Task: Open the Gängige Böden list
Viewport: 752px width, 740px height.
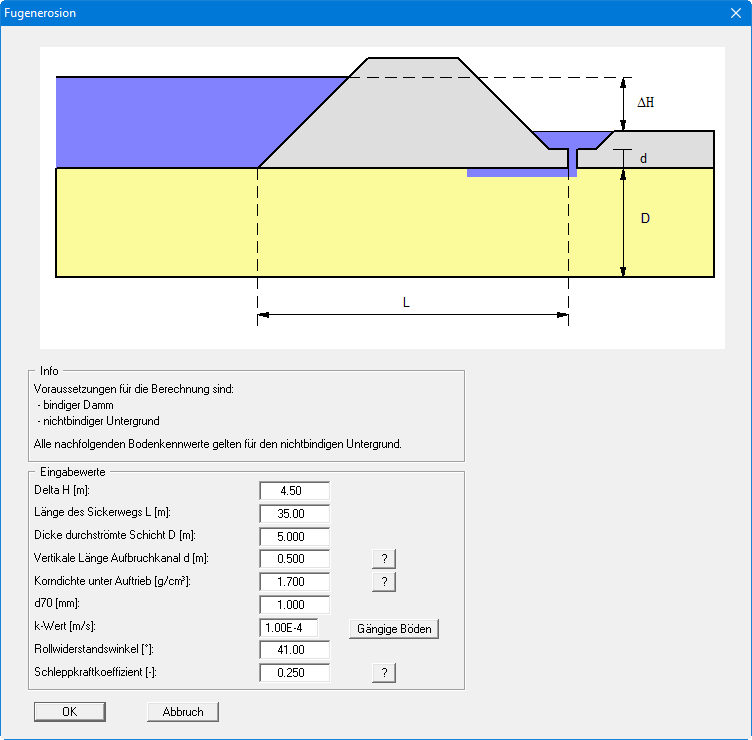Action: click(394, 629)
